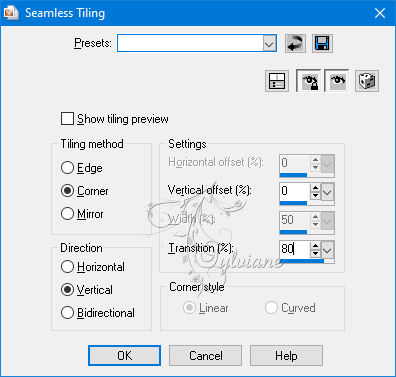Choose Bidirectional direction

67,313
